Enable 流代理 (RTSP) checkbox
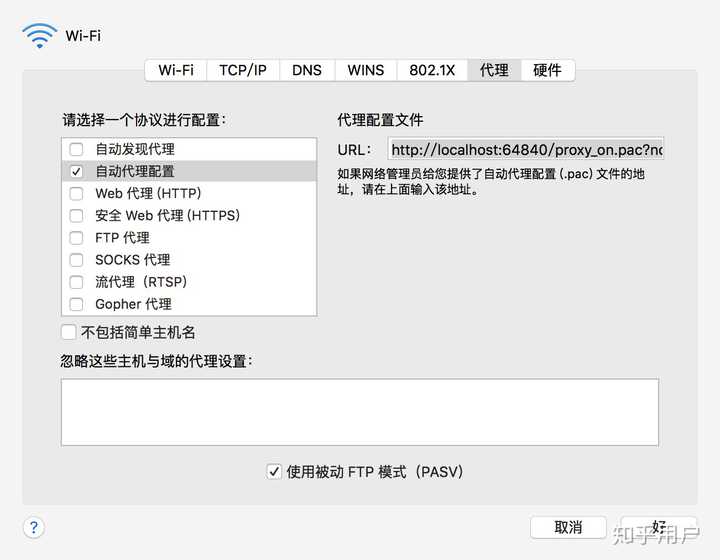720x560 pixels. click(76, 282)
